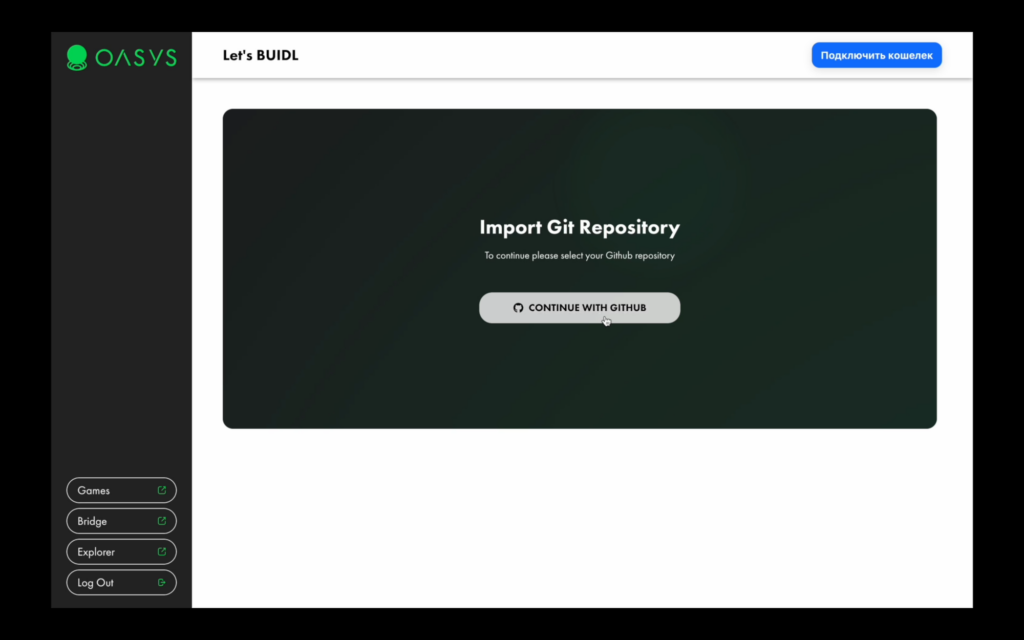Screen dimensions: 1024x640
Task: Click the Oasys logo in sidebar
Action: (121, 57)
